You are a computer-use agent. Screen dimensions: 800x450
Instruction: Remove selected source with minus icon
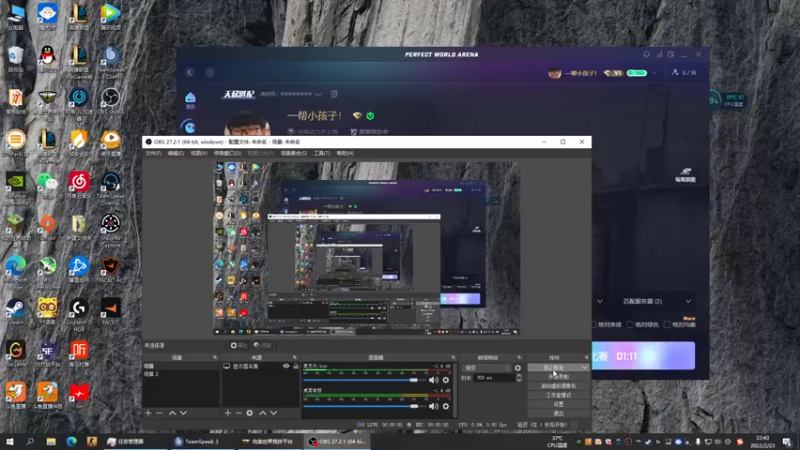click(238, 413)
